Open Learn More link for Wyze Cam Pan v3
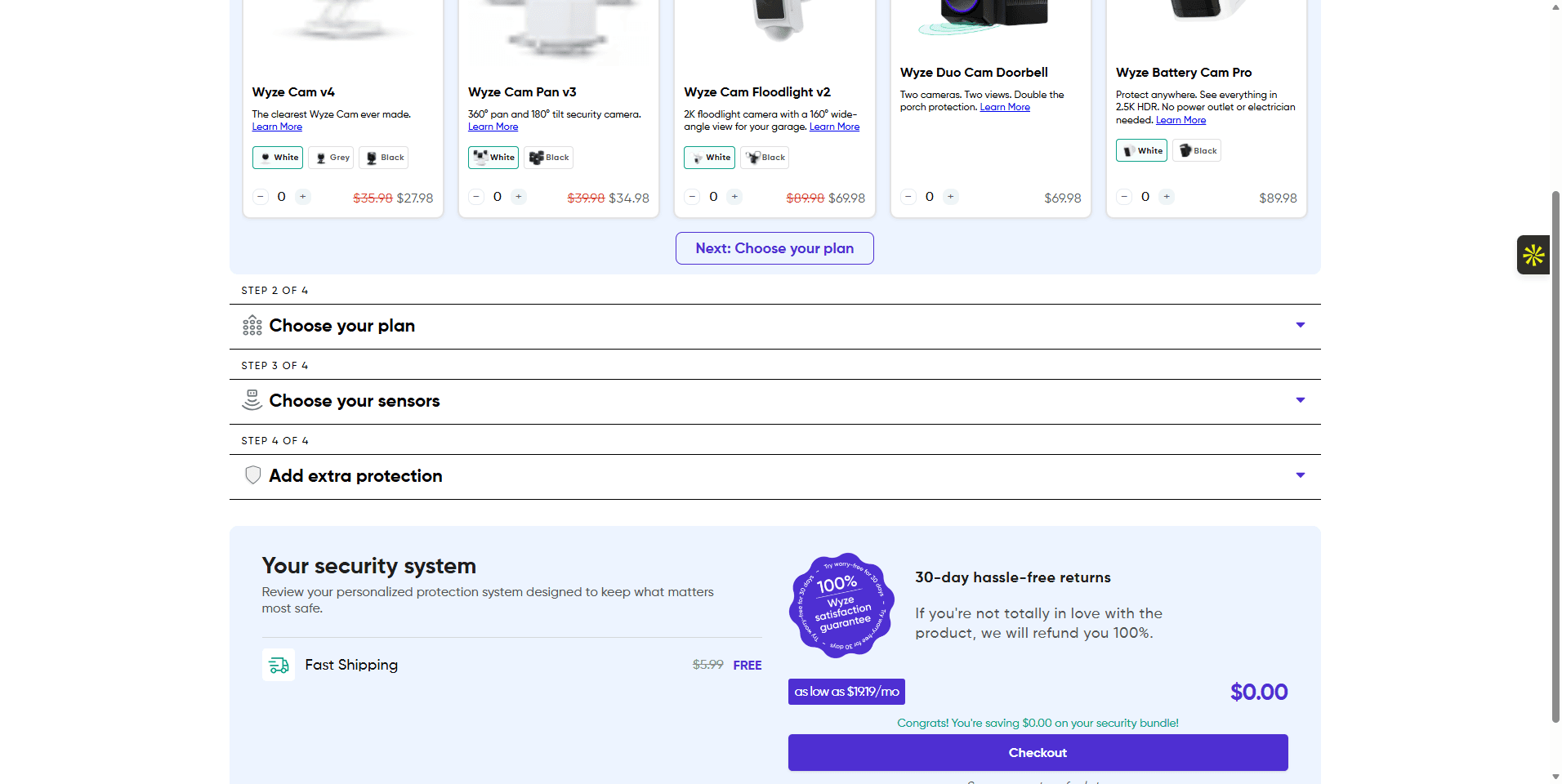The image size is (1562, 784). tap(493, 127)
